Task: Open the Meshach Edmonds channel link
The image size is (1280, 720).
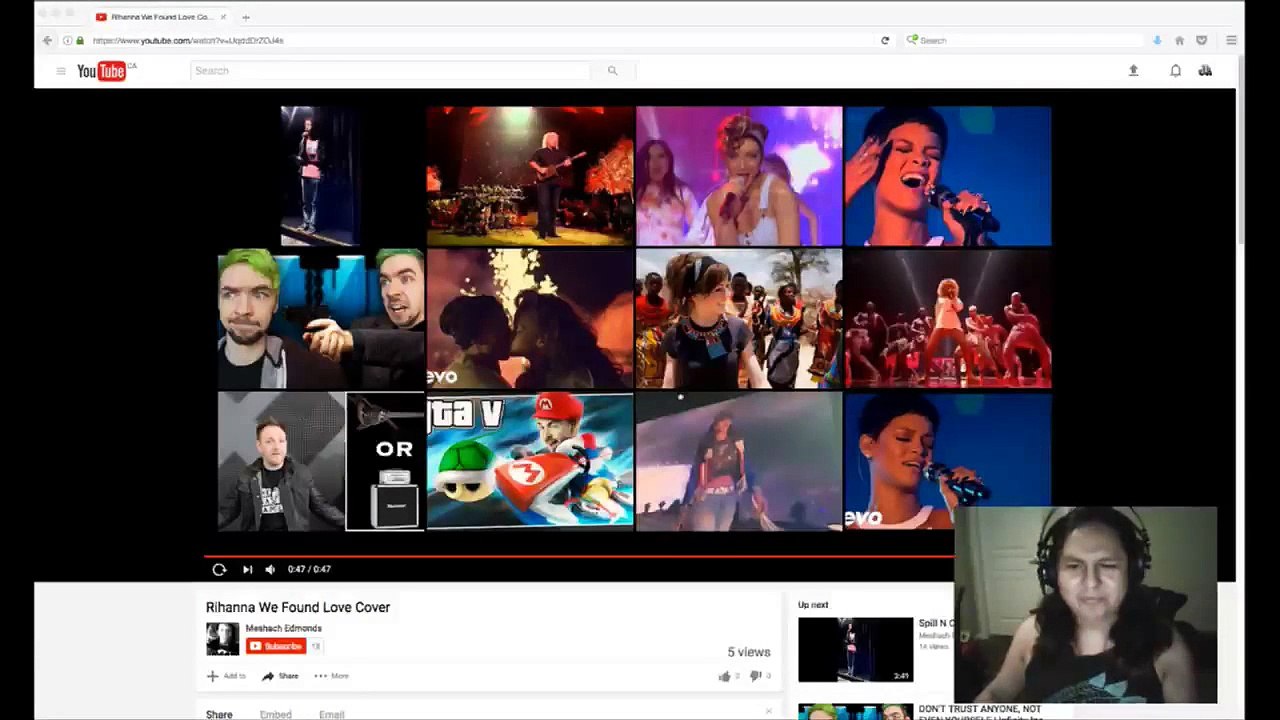Action: click(x=284, y=629)
